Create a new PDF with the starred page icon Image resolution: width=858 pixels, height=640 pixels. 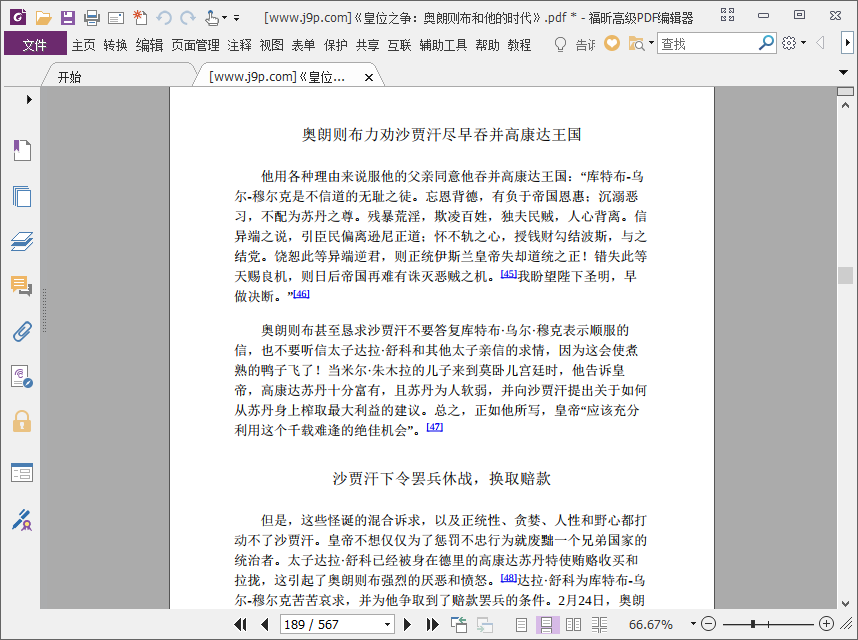[140, 18]
